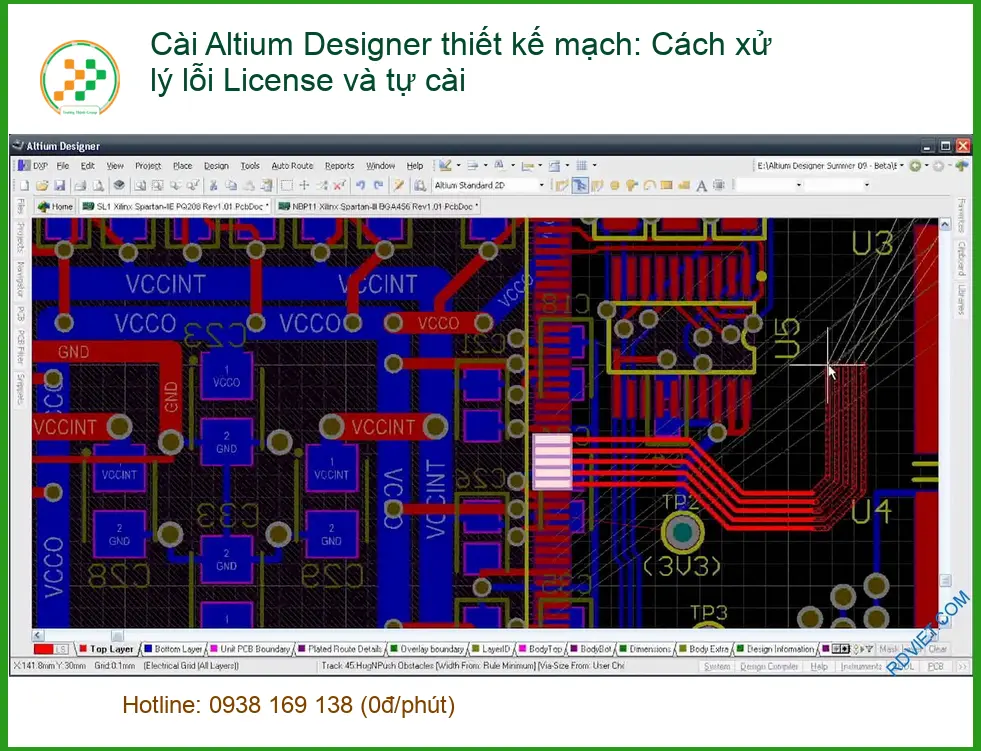Viewport: 981px width, 751px height.
Task: Switch to SL1 Xilinx Spartan-IIE PcbDoc tab
Action: coord(175,207)
